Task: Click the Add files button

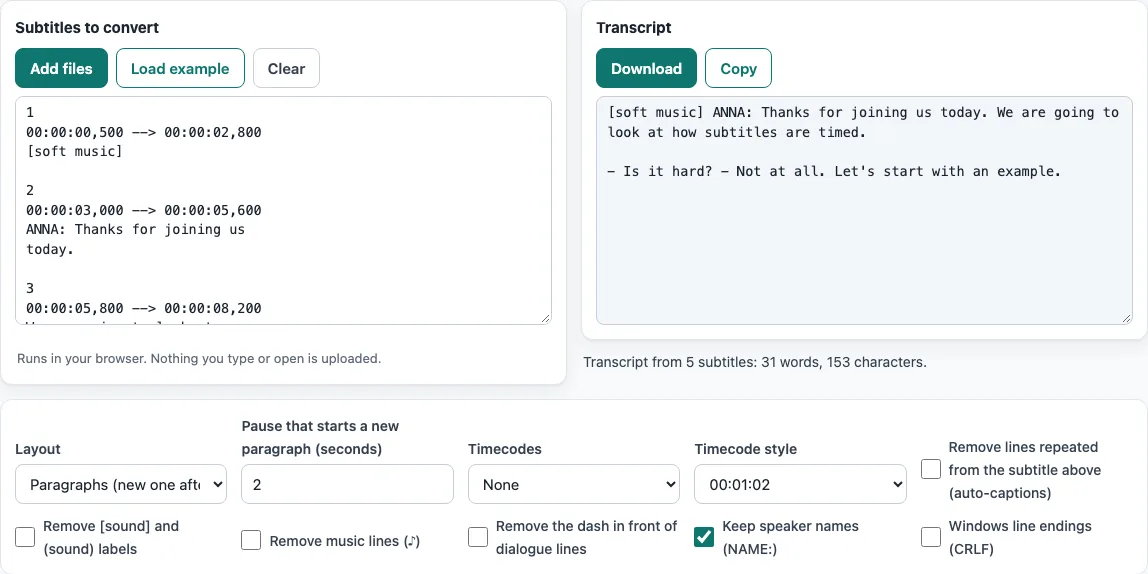Action: point(62,68)
